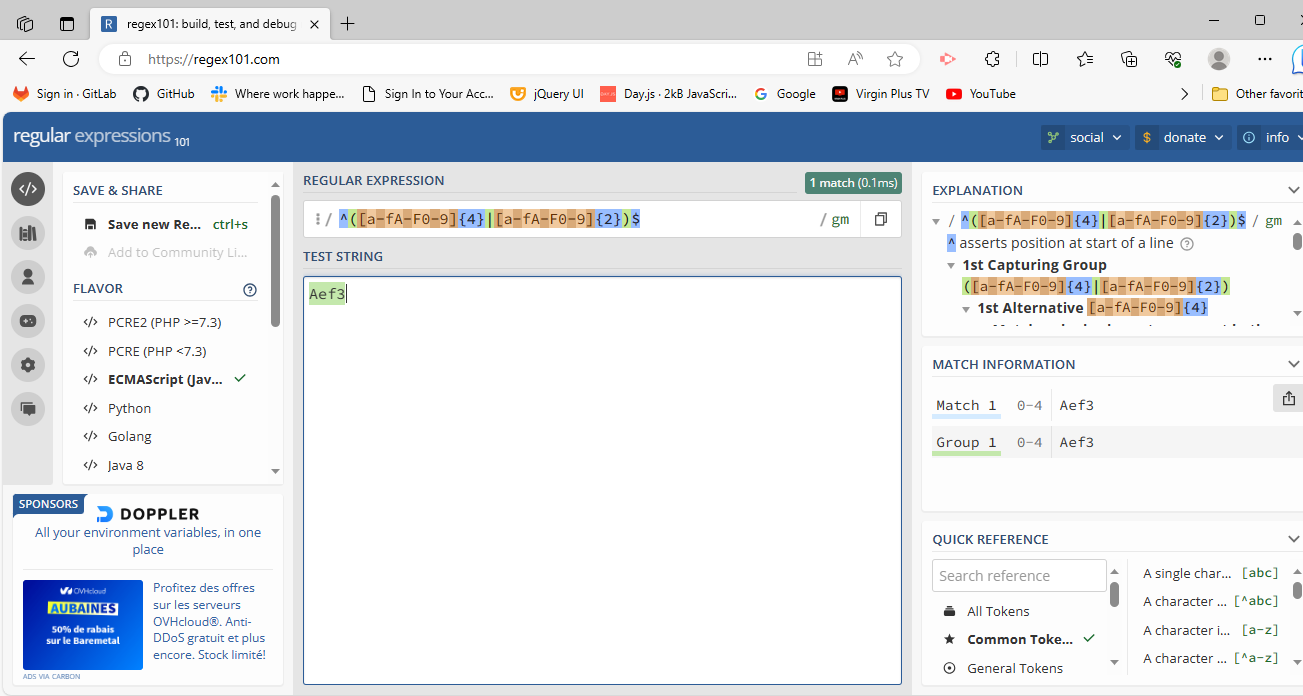1303x696 pixels.
Task: Open the social dropdown menu
Action: [1085, 138]
